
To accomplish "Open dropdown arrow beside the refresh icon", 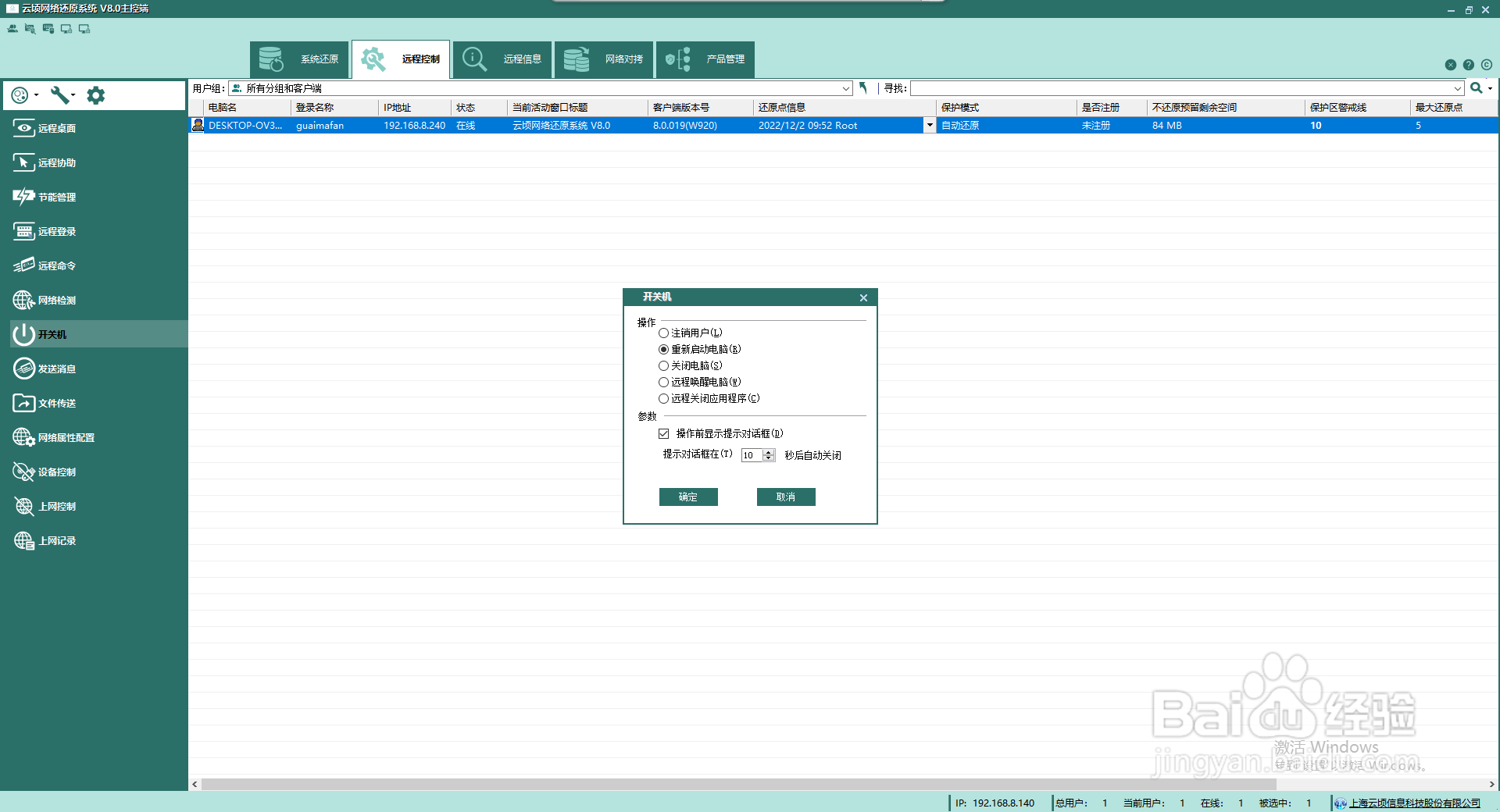I will [37, 95].
